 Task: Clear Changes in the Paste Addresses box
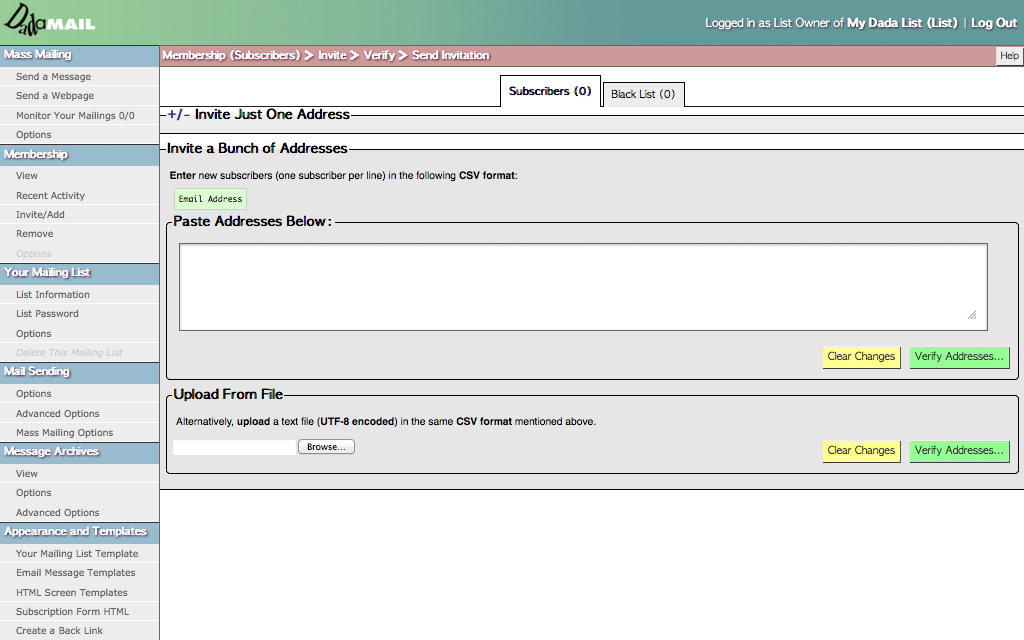[861, 357]
